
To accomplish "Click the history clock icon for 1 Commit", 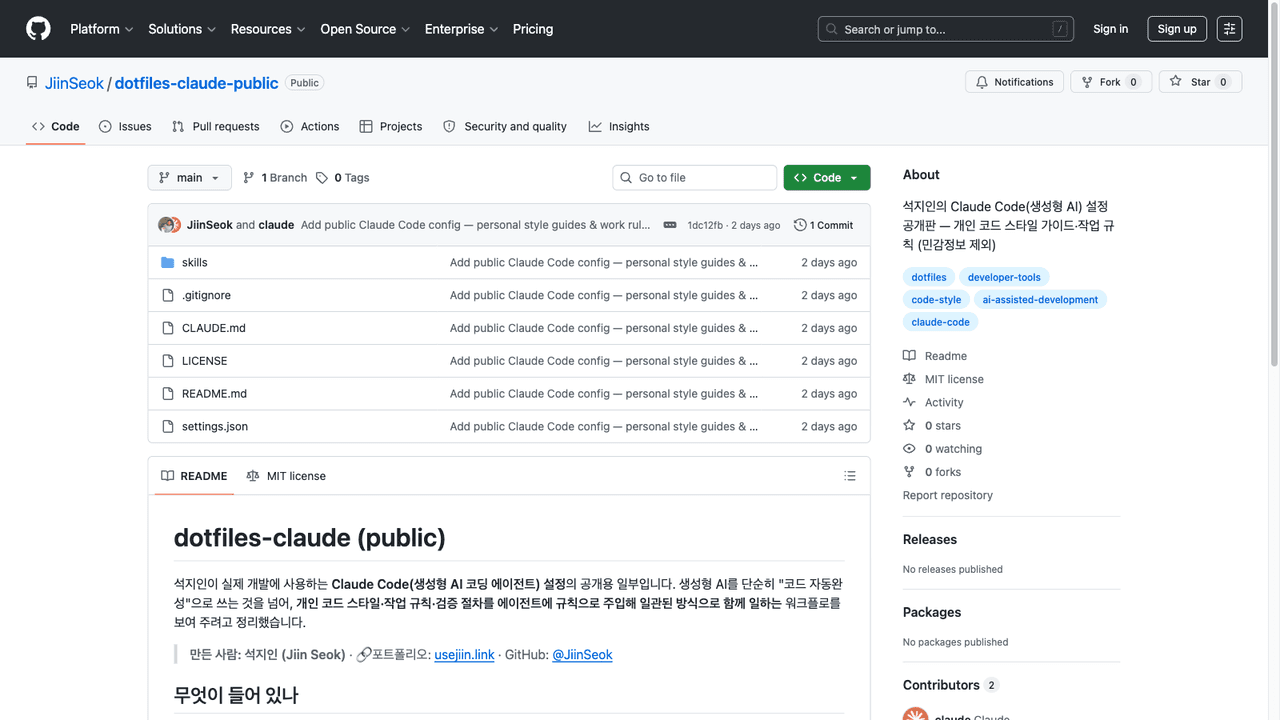I will 800,225.
